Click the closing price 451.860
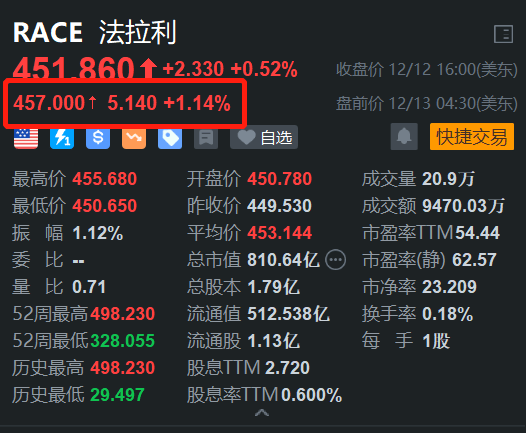 (74, 69)
